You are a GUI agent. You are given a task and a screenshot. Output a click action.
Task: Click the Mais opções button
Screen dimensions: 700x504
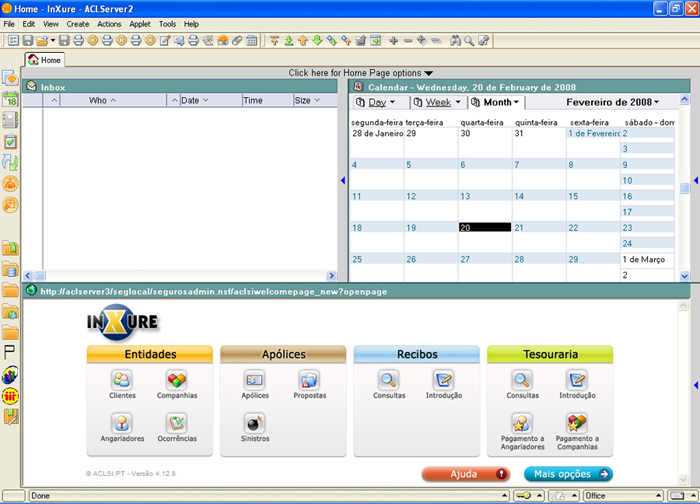(568, 474)
